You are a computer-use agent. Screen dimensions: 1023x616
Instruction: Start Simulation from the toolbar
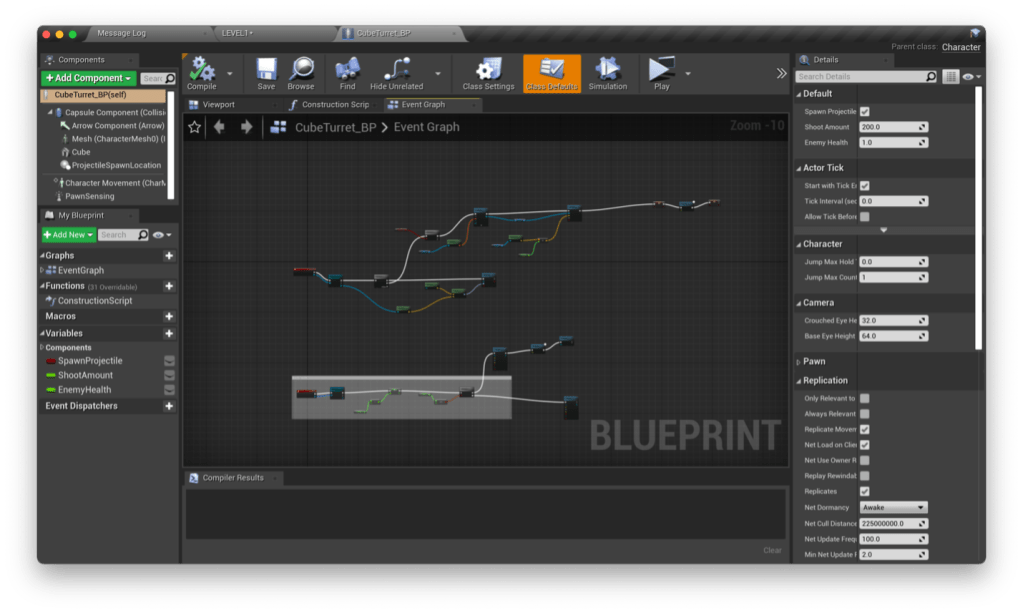point(607,70)
